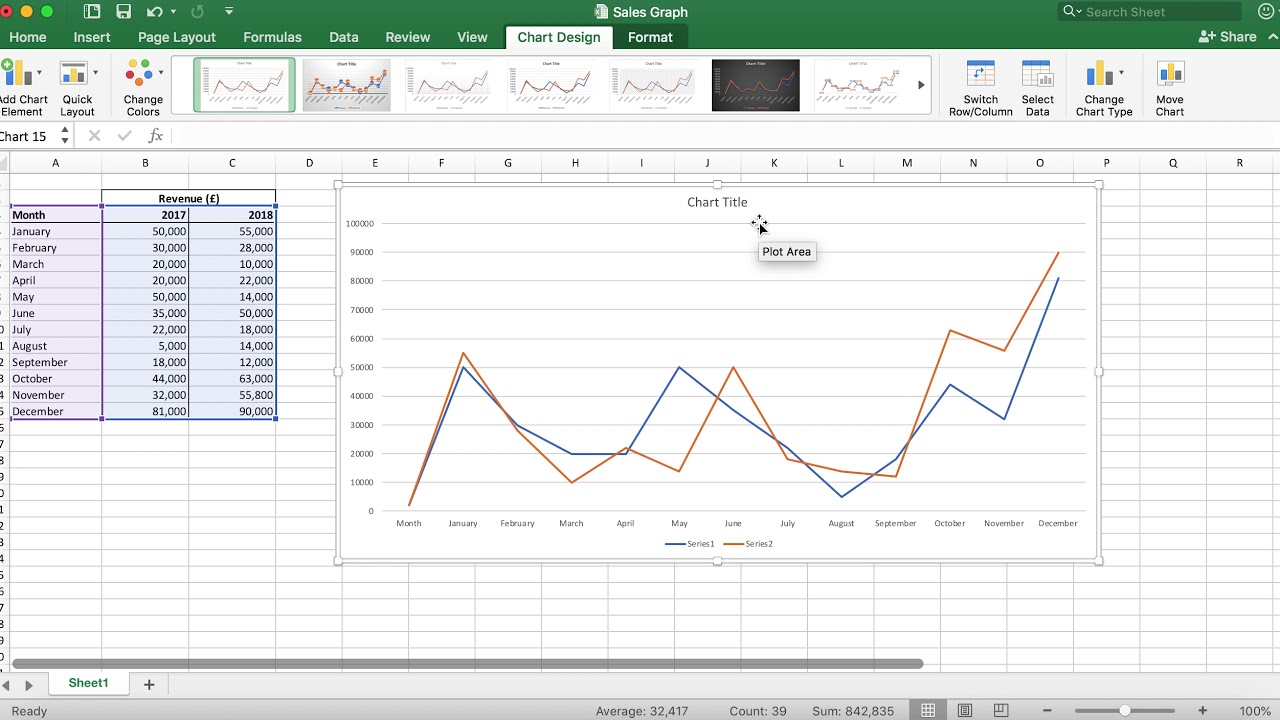
Task: Click the Save icon in title bar
Action: point(124,12)
